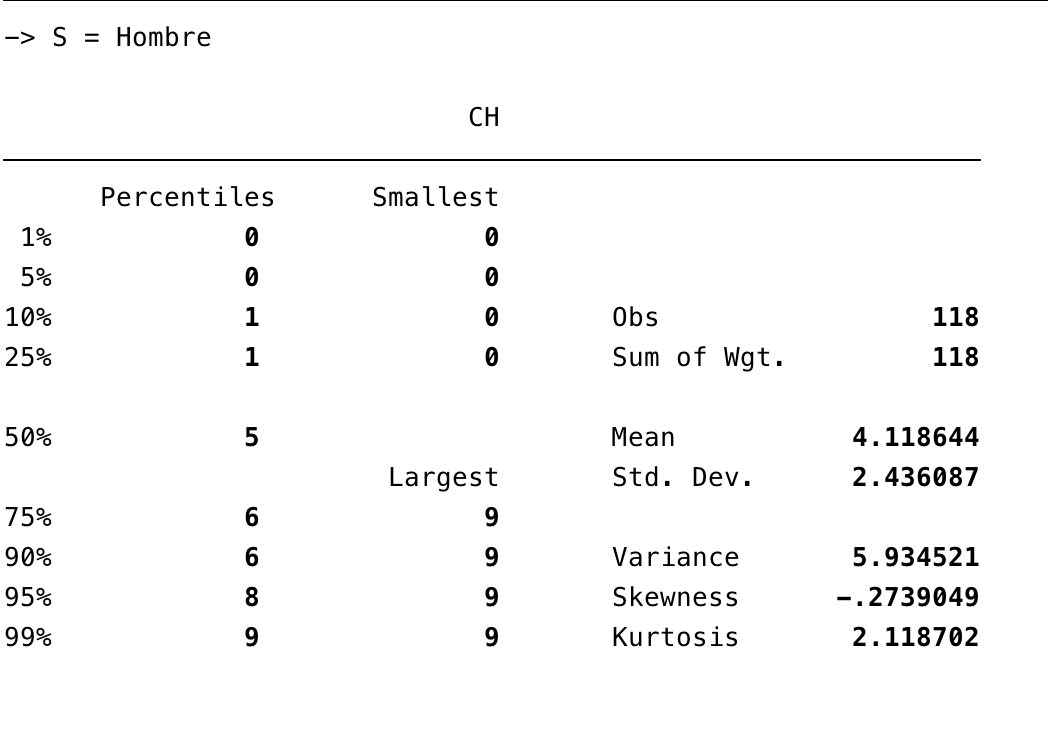Image resolution: width=1048 pixels, height=736 pixels.
Task: Select the Obs value 118
Action: click(x=955, y=318)
